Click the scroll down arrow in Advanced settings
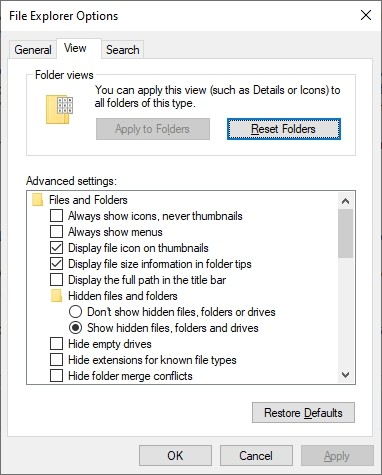This screenshot has width=382, height=475. [x=345, y=375]
